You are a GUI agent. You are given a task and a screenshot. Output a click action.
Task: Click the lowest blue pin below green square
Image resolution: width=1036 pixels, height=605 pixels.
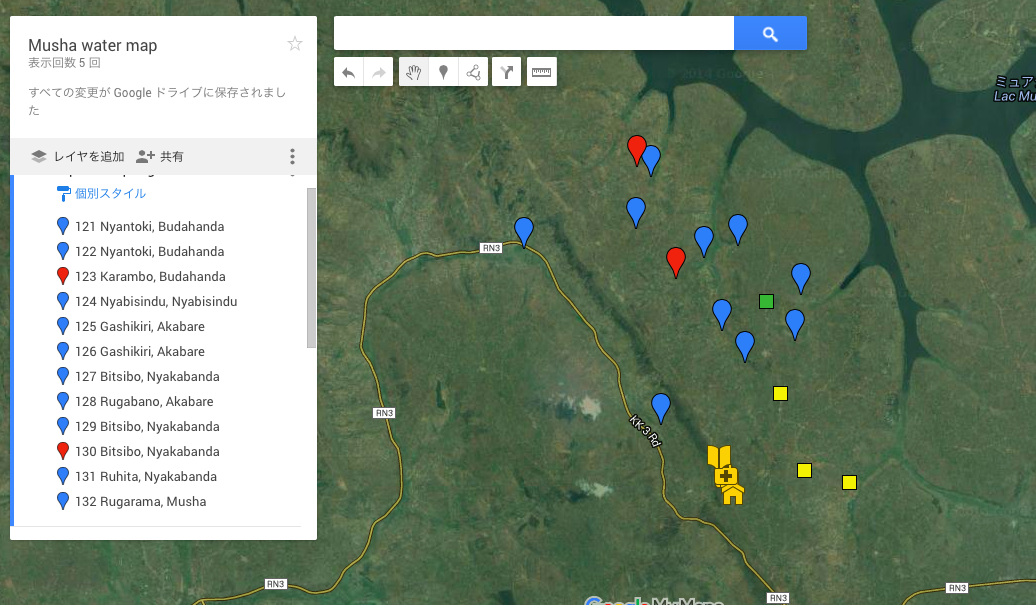745,346
